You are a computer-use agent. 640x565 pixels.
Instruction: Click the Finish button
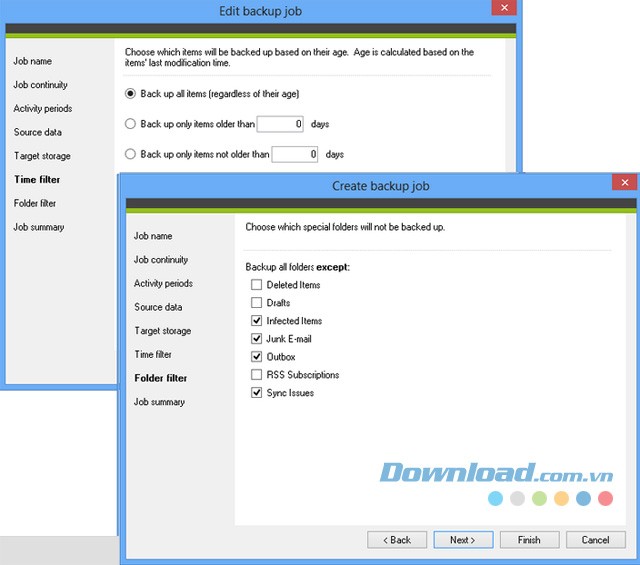click(x=529, y=540)
